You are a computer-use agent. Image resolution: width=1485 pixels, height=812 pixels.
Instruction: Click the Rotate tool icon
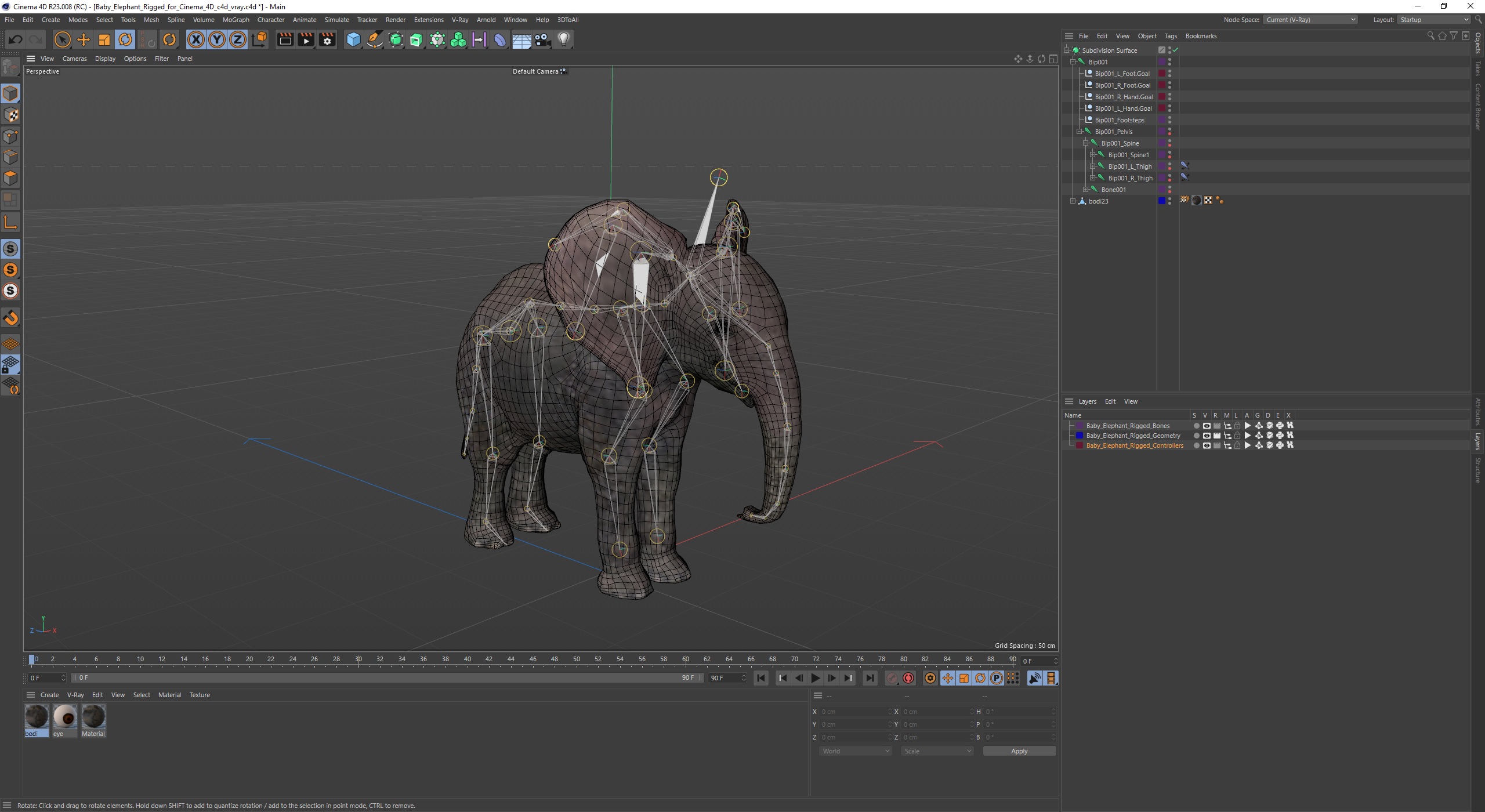(x=125, y=39)
